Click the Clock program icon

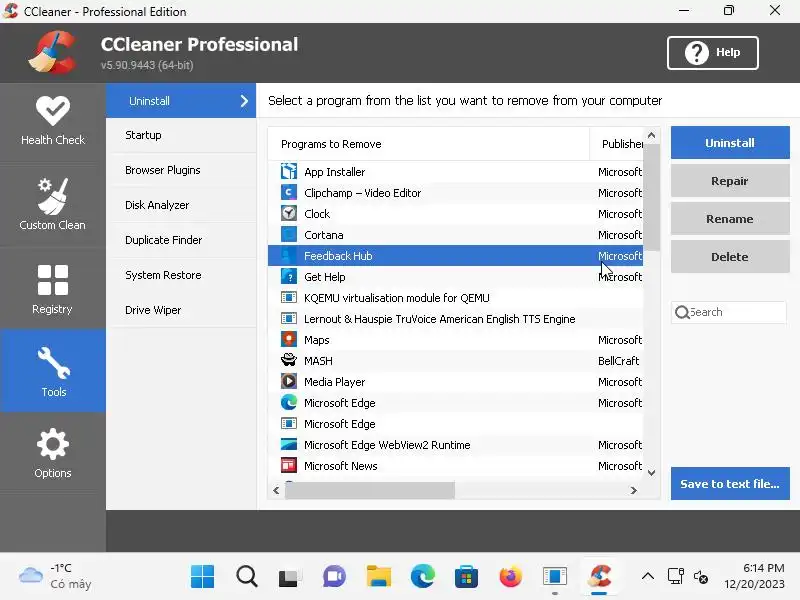click(x=289, y=213)
